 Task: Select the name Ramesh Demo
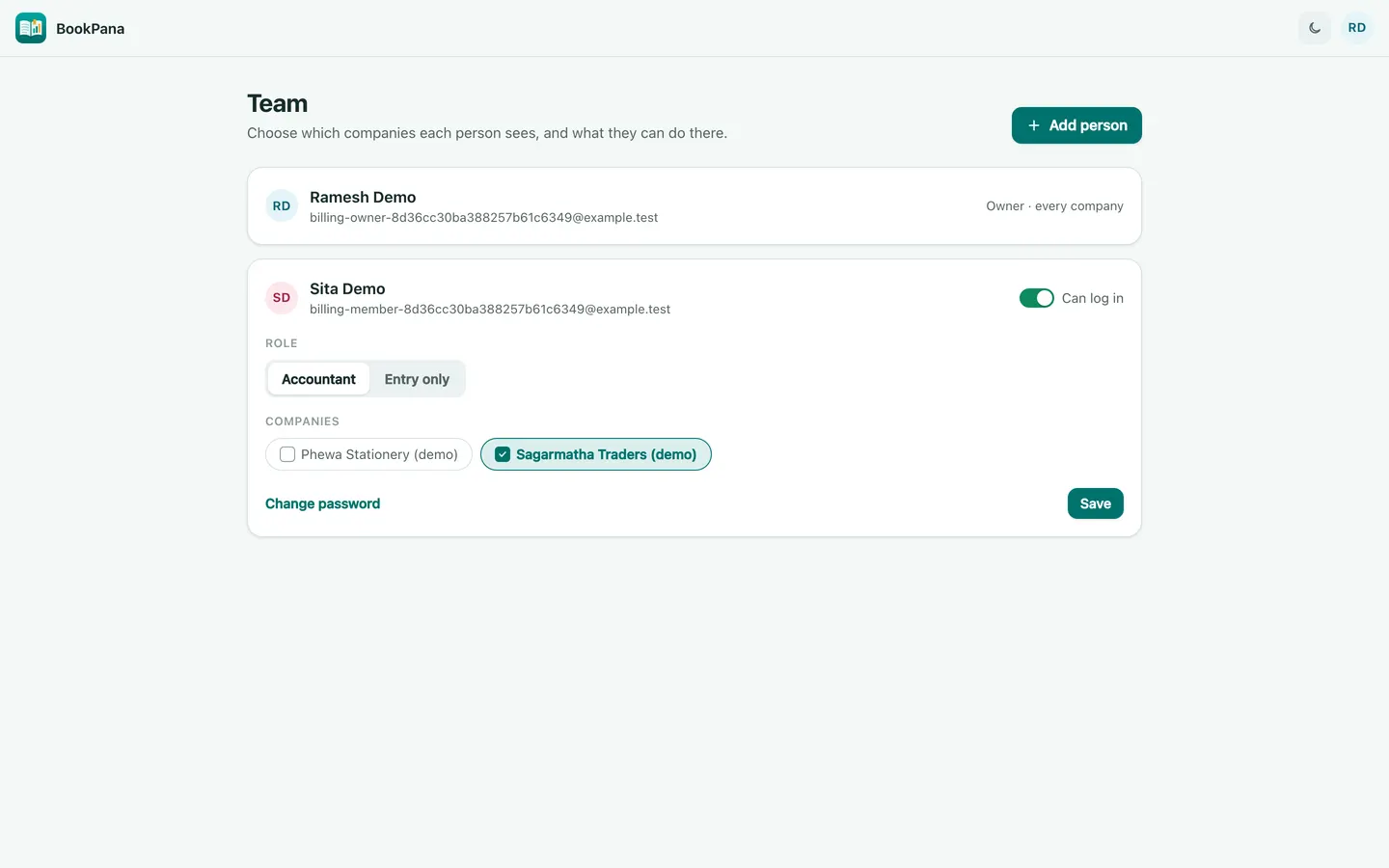point(363,197)
